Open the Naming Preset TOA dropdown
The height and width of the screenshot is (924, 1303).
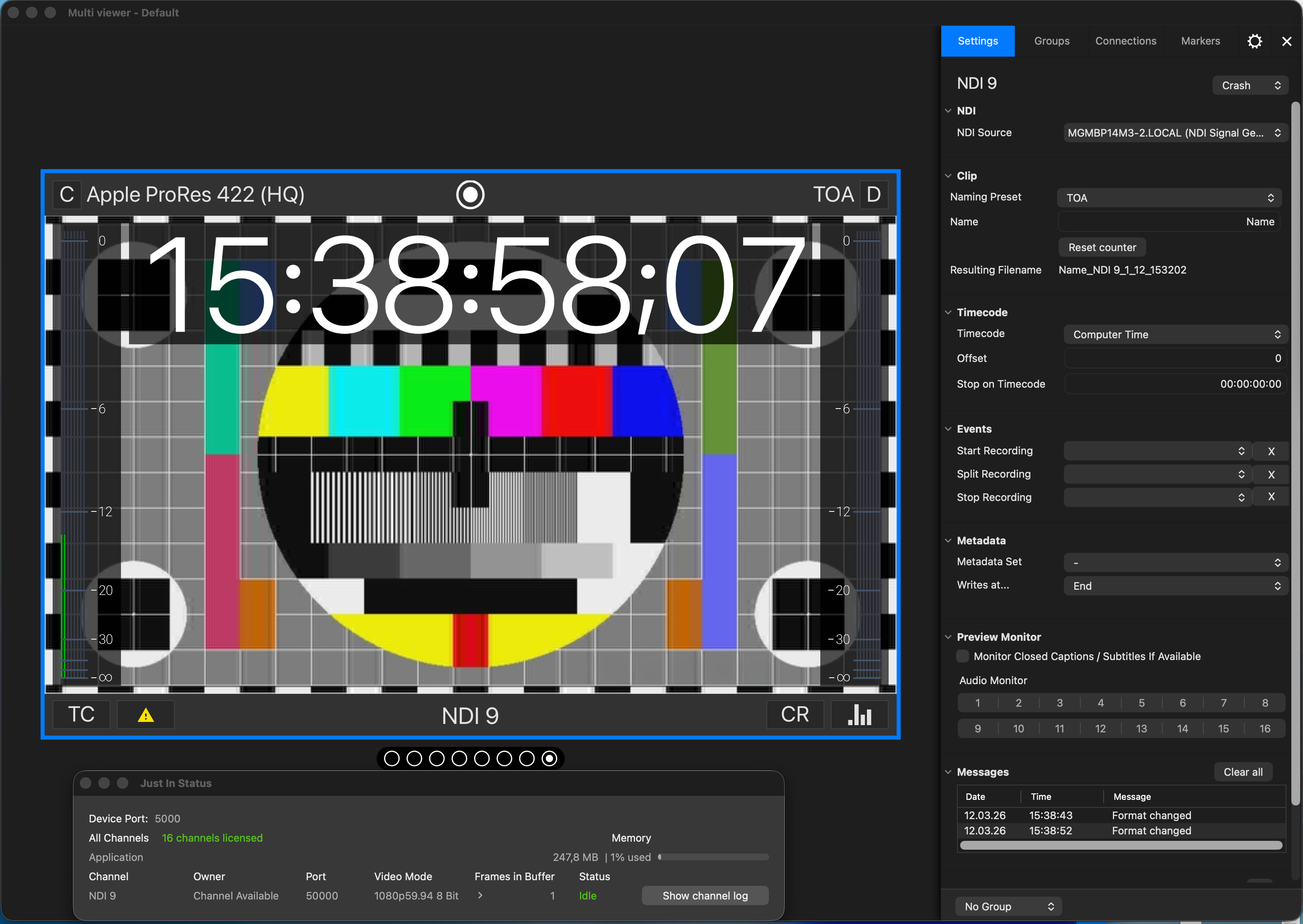1169,197
